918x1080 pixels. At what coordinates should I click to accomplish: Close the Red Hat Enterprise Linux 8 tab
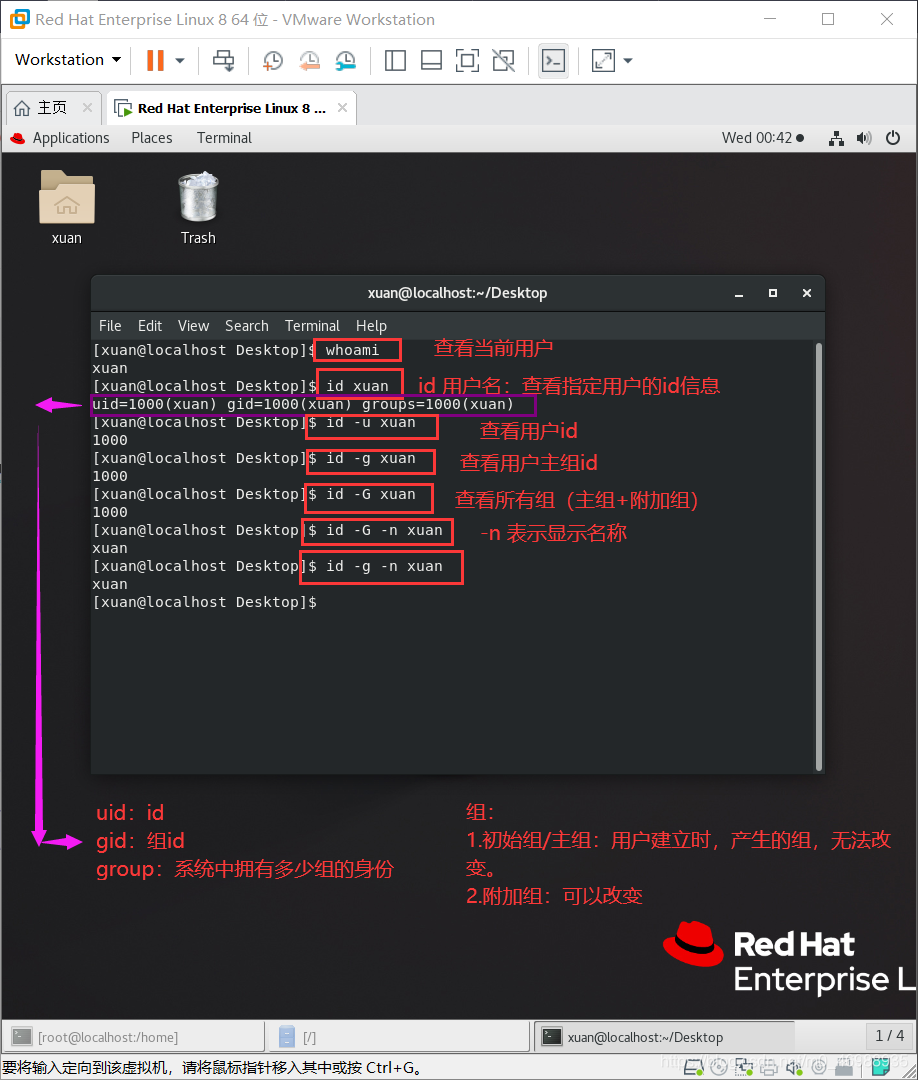(342, 107)
